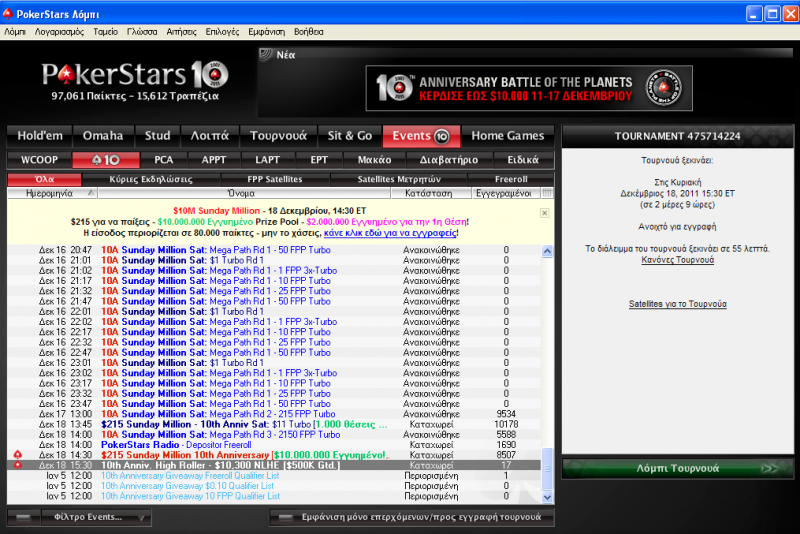Select the 10th Anniversary Giveaway Freeroll Qualifier List row
Screen dimensions: 800x534
[274, 475]
